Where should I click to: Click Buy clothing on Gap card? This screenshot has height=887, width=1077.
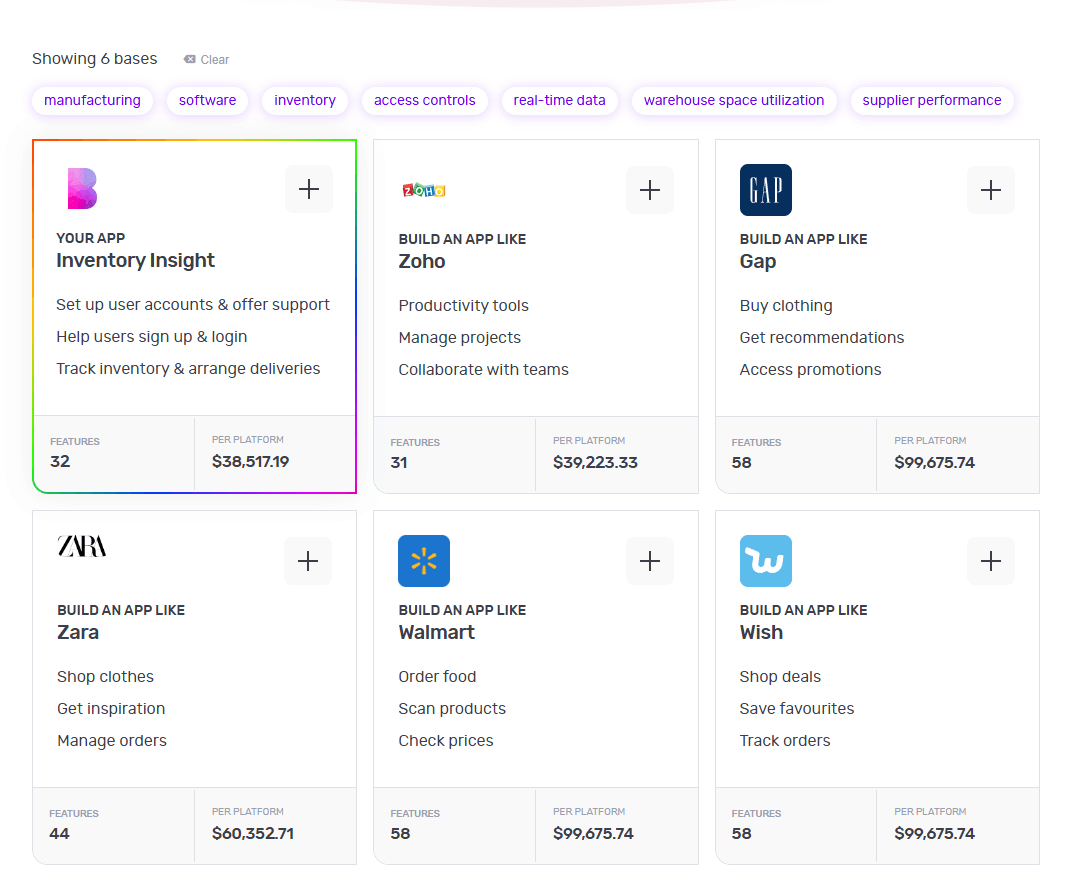click(786, 306)
